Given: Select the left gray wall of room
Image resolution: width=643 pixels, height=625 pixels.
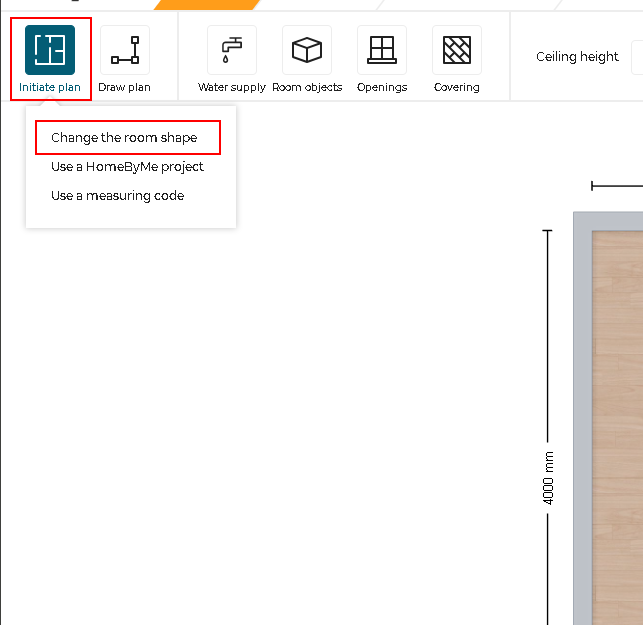Looking at the screenshot, I should click(581, 420).
